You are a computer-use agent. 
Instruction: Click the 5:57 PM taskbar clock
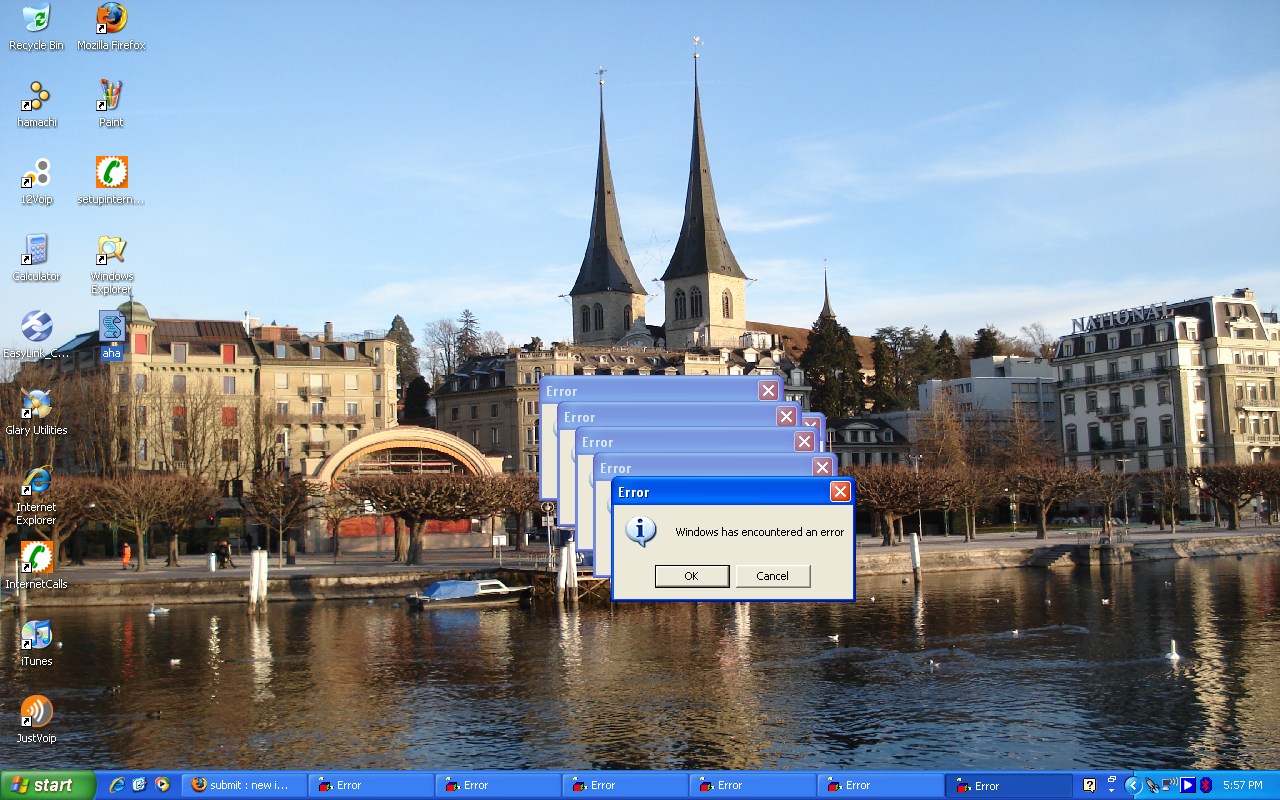coord(1243,785)
